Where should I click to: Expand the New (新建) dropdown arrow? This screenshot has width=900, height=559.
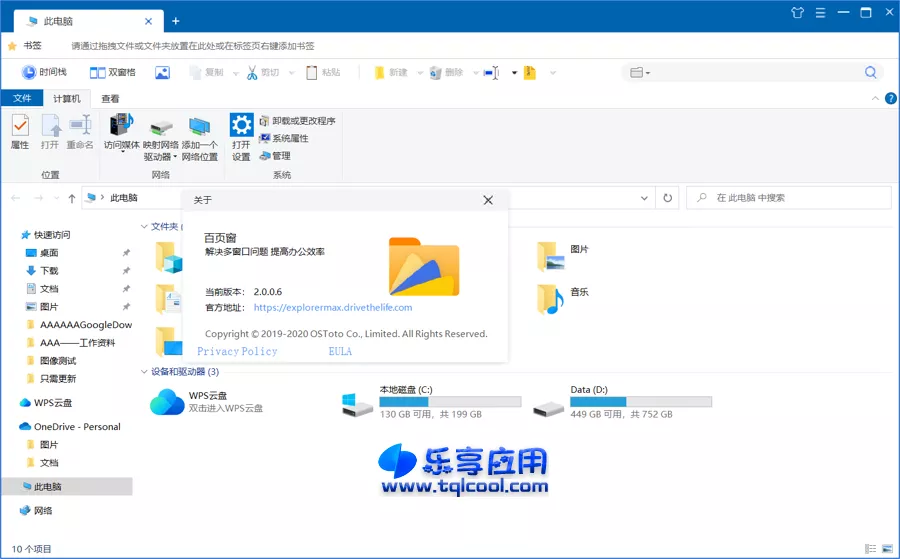point(420,73)
